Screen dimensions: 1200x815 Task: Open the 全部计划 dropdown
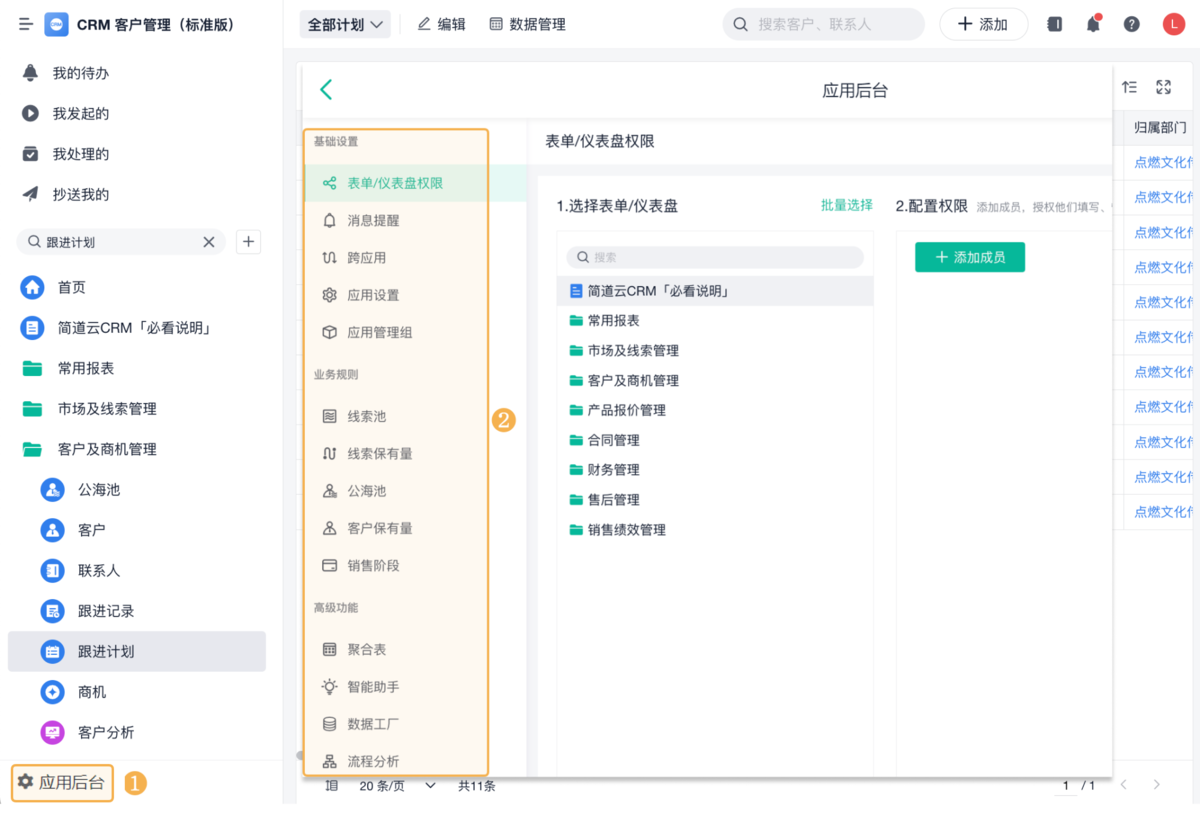point(345,24)
